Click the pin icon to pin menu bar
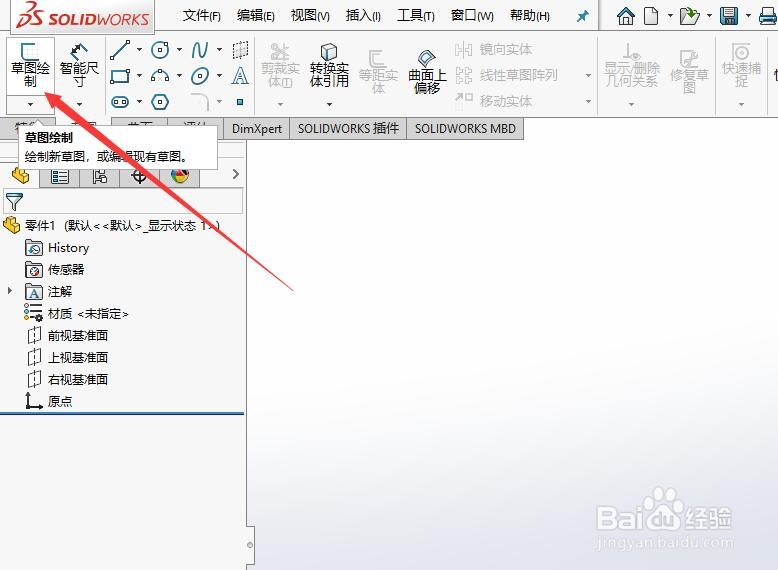778x570 pixels. (x=583, y=16)
